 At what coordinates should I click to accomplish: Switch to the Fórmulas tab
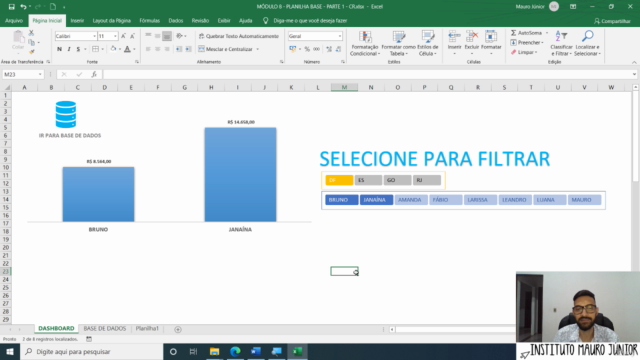[x=149, y=20]
